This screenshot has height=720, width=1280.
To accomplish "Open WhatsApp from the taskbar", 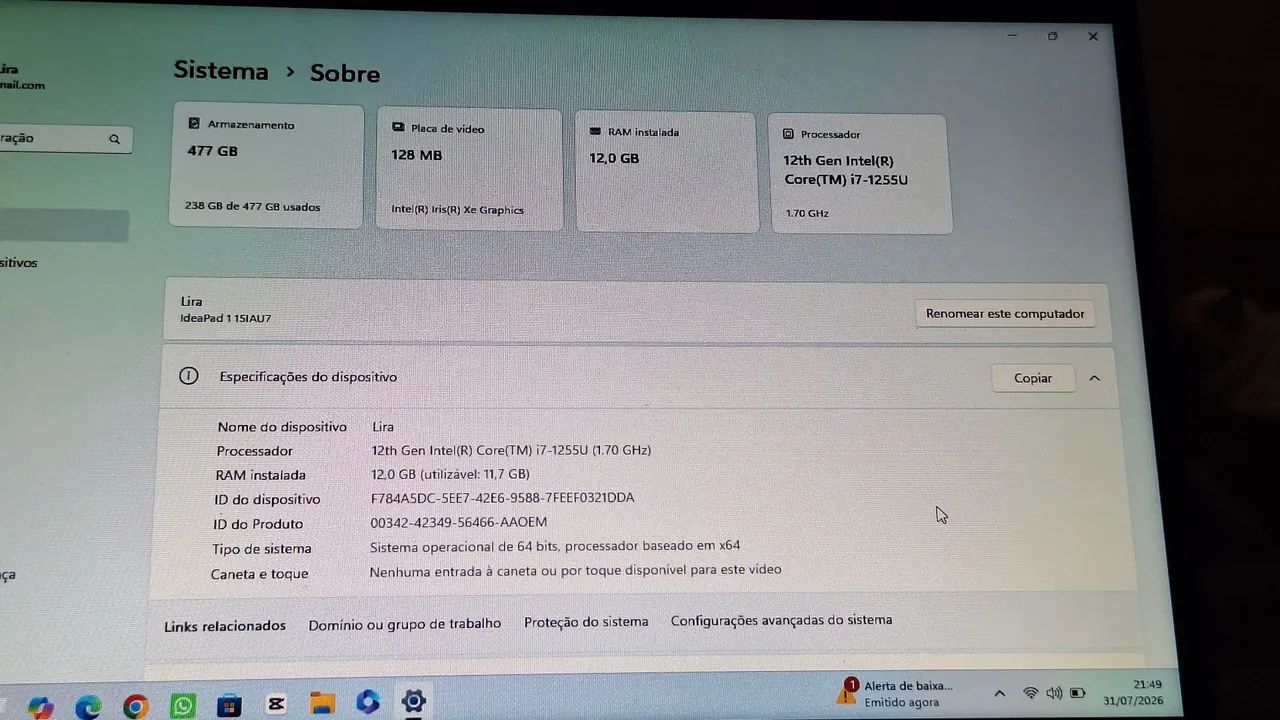I will 183,706.
